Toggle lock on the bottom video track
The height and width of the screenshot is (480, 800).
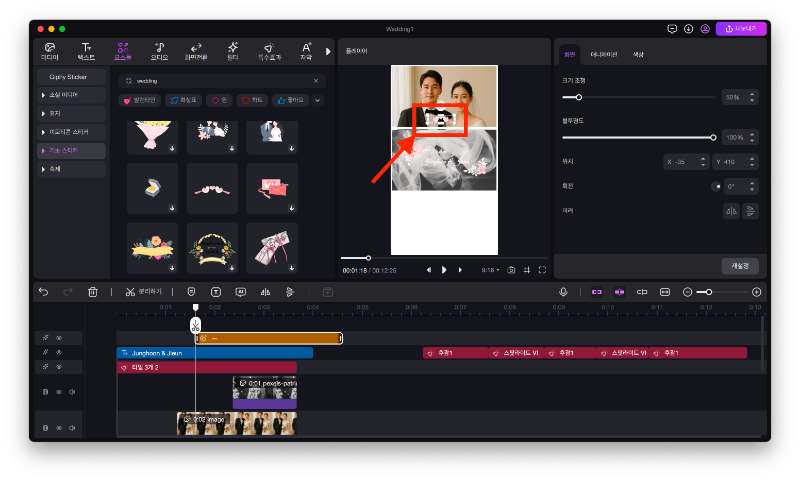[x=45, y=428]
